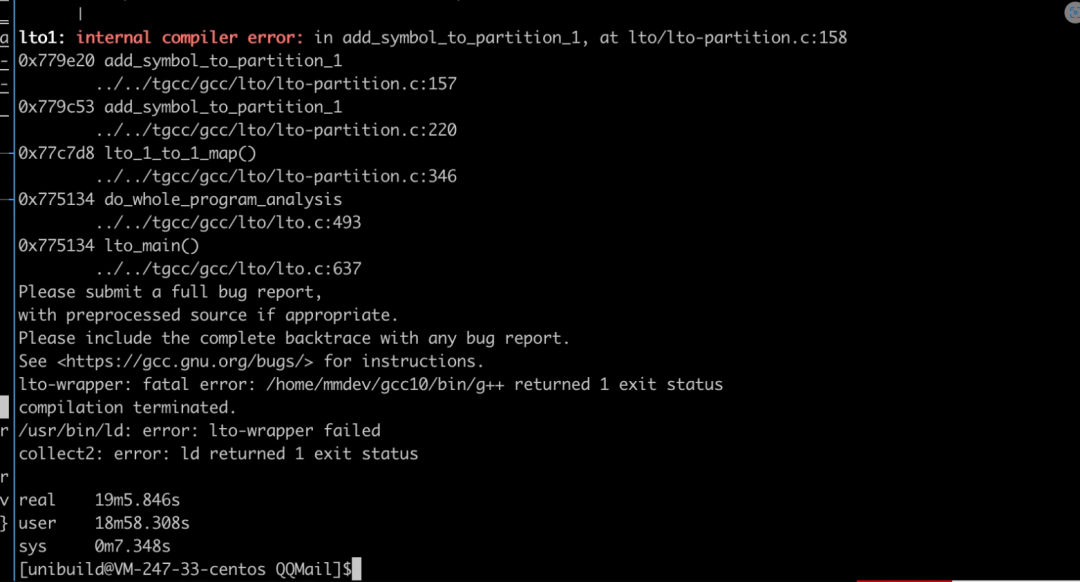Click the lto-partition.c:346 file path
This screenshot has width=1080, height=582.
276,176
